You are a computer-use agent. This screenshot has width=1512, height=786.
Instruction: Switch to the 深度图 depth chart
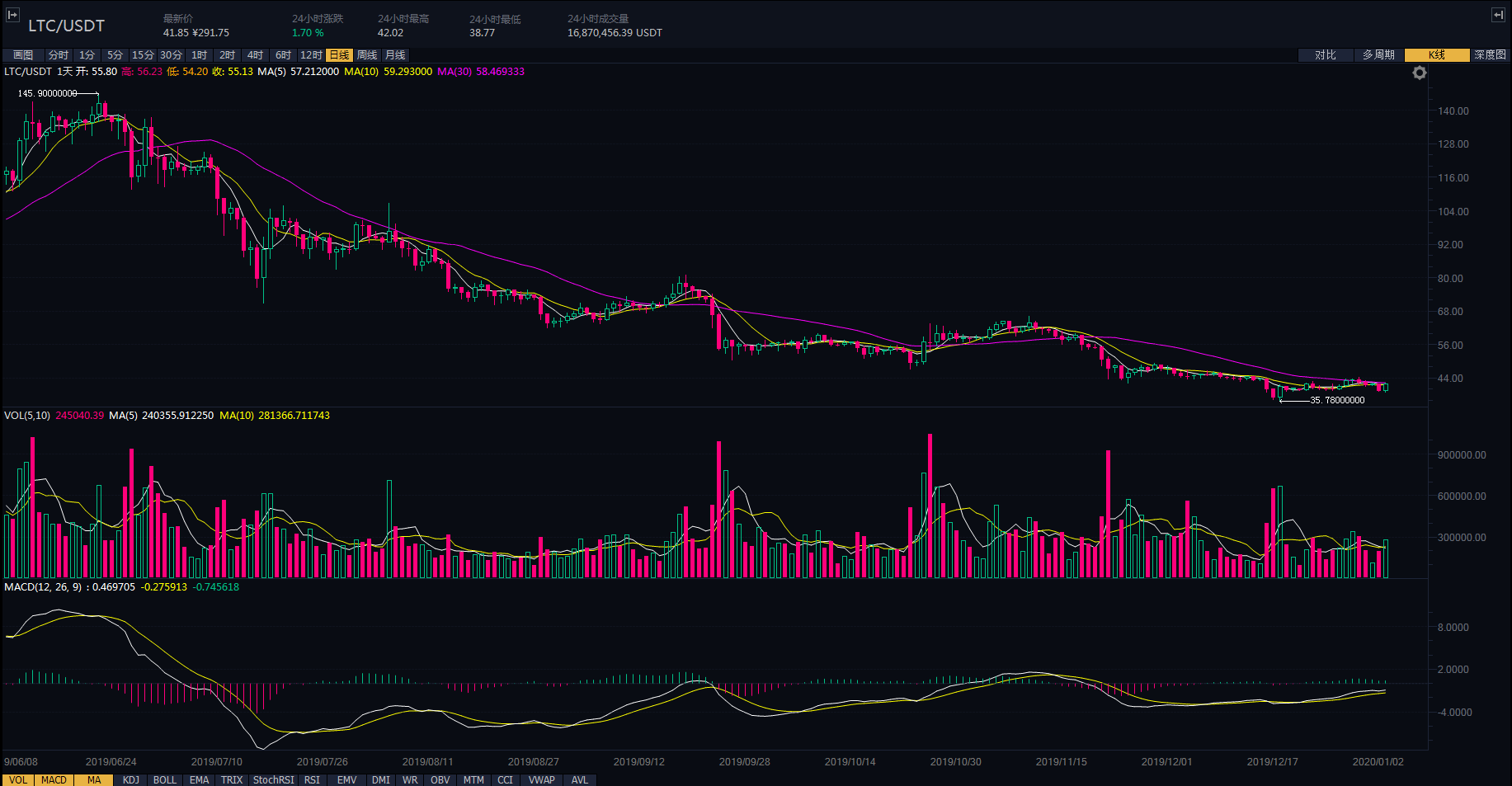(1490, 55)
